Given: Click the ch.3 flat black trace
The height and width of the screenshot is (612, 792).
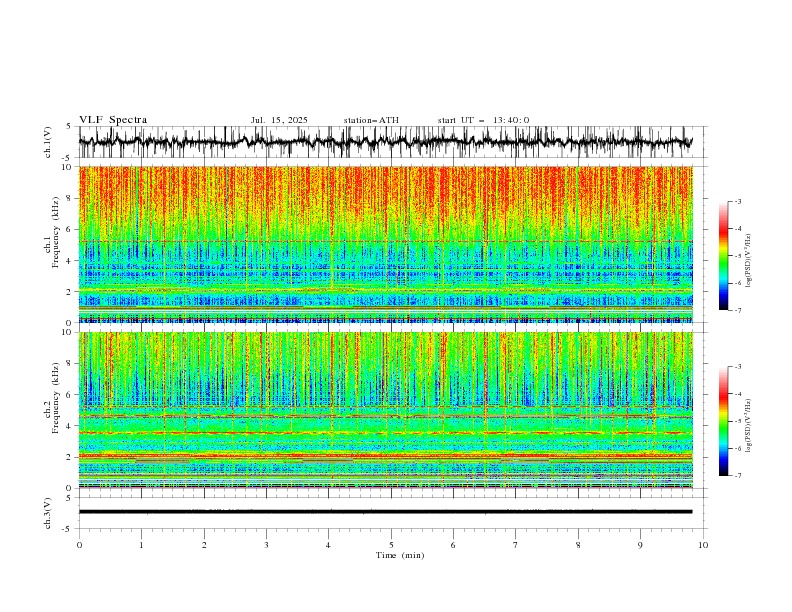Looking at the screenshot, I should click(386, 512).
